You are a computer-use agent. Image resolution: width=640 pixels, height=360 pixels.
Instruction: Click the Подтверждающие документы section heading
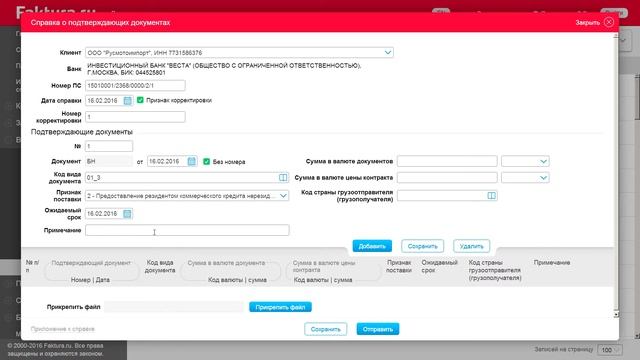(x=82, y=132)
